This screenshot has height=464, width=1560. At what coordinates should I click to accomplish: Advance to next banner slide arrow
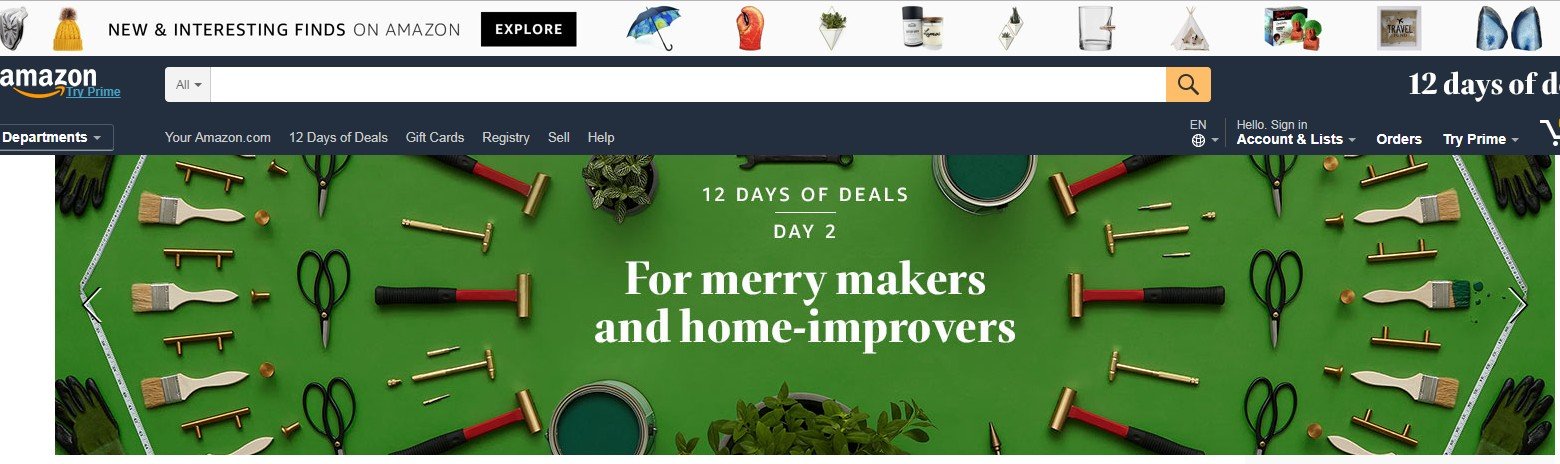(1517, 307)
